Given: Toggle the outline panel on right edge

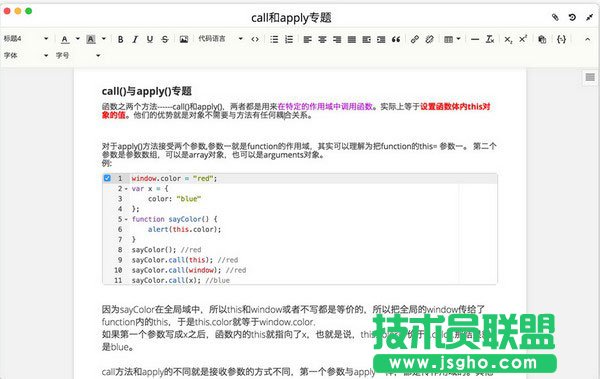Looking at the screenshot, I should 590,77.
